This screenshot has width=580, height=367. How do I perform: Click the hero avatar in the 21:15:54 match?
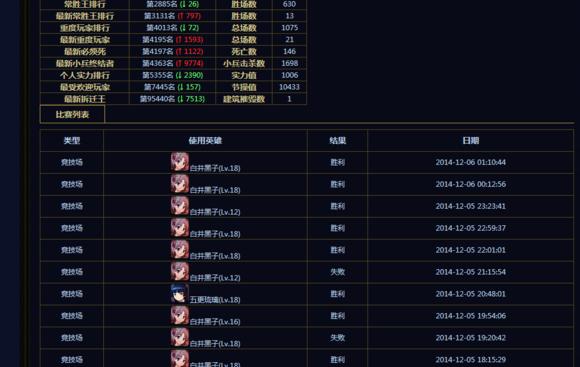[180, 271]
